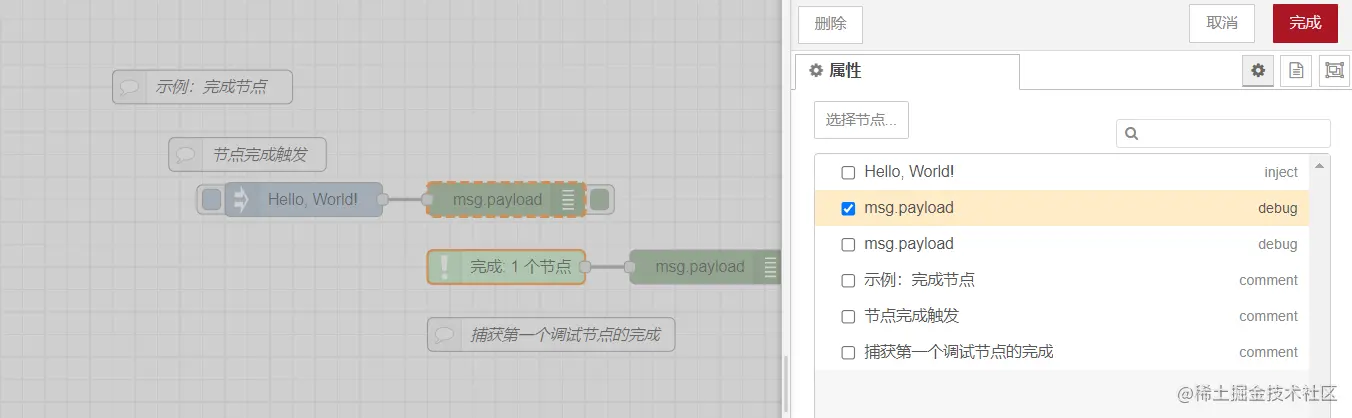Click 'comment' label of 节点完成触发 row
This screenshot has height=418, width=1352.
click(1268, 316)
